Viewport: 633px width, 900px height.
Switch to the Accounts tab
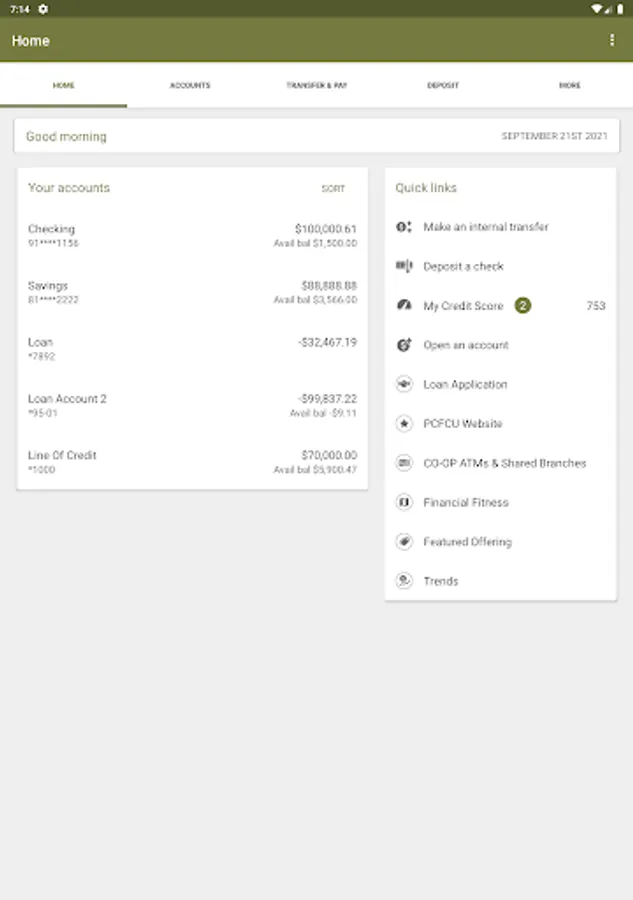click(190, 86)
